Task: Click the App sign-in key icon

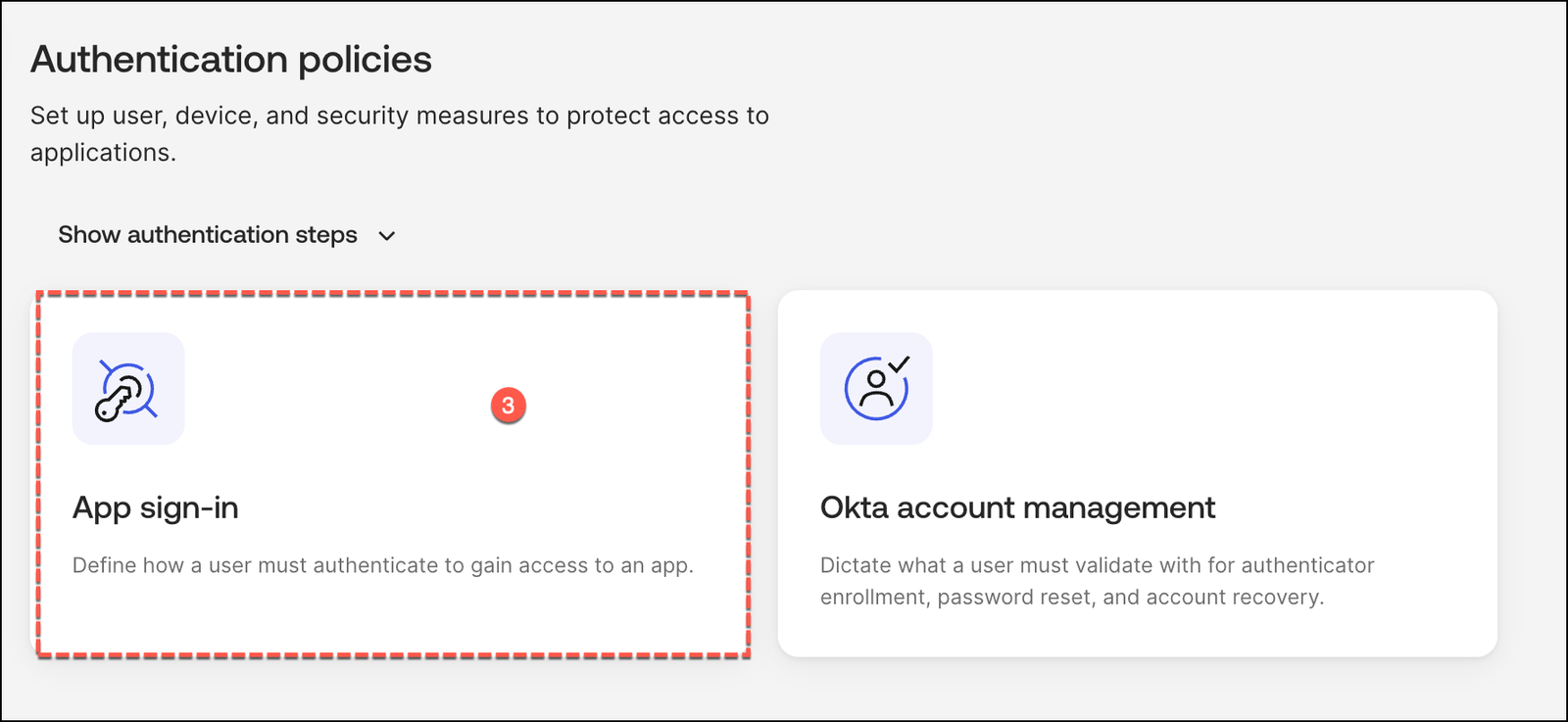Action: 127,389
